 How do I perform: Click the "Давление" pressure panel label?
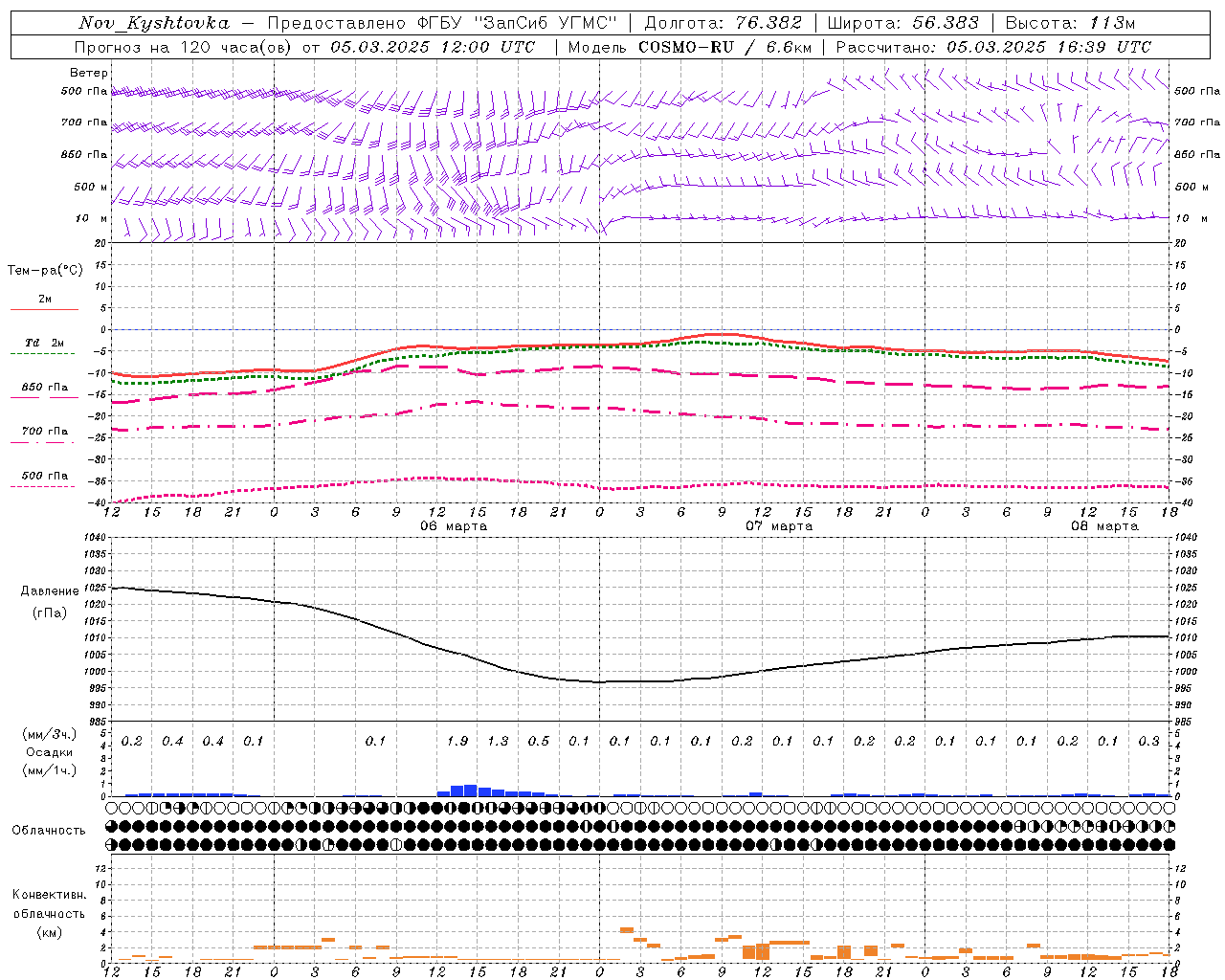click(x=50, y=591)
